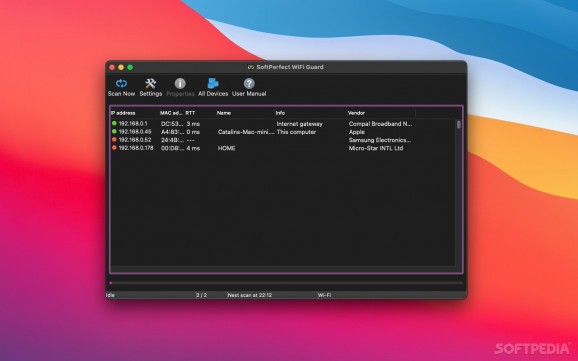
Task: Click the Next scan at 22:12 status text
Action: 250,295
